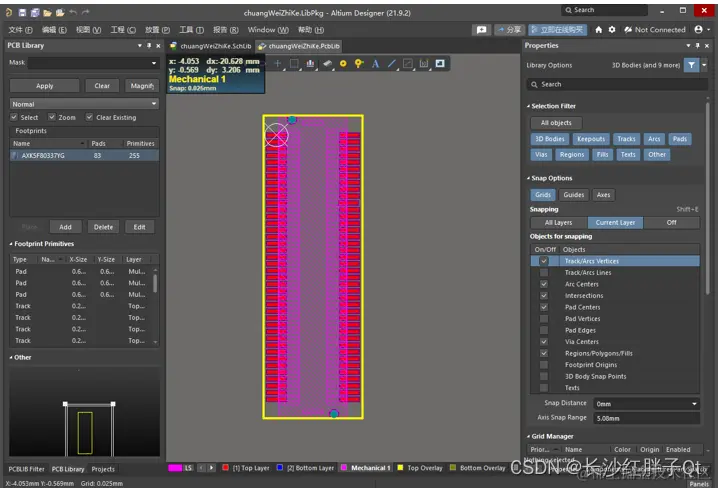Click the Properties Search field
The width and height of the screenshot is (718, 488).
(617, 84)
